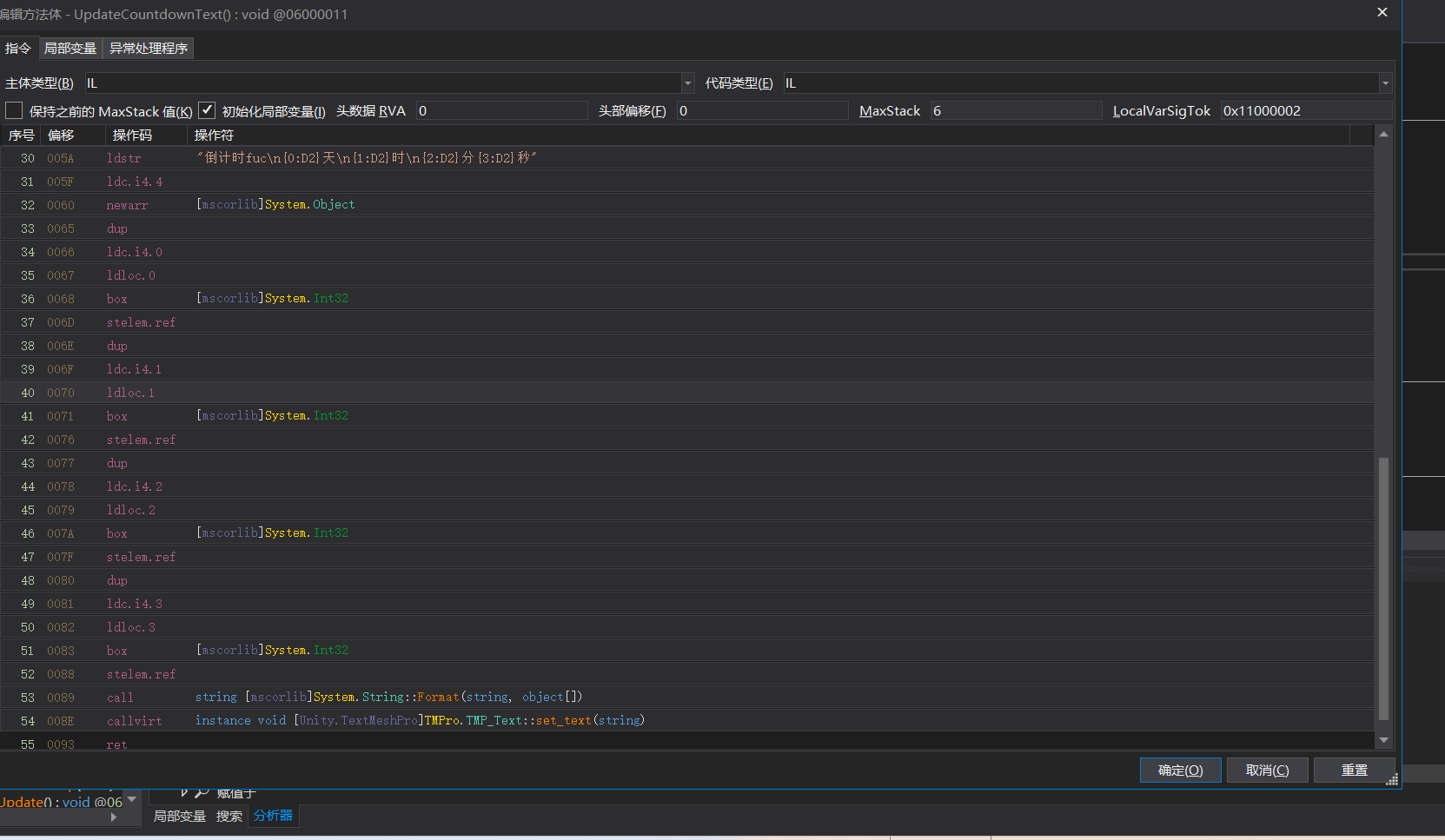Select the callvirt opcode in row 54

point(135,721)
